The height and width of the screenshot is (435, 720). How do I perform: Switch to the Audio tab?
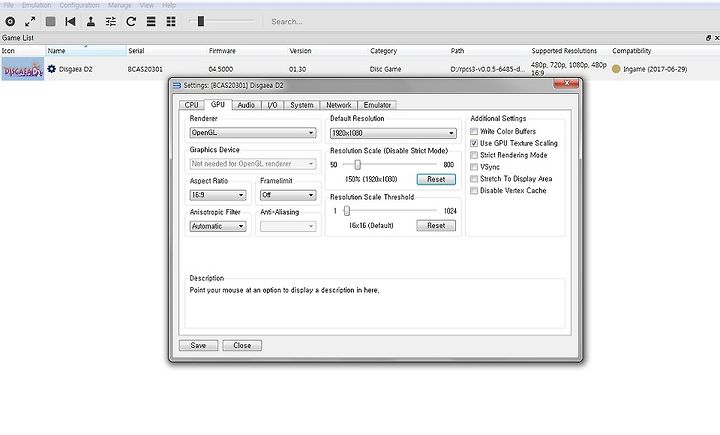[x=246, y=105]
